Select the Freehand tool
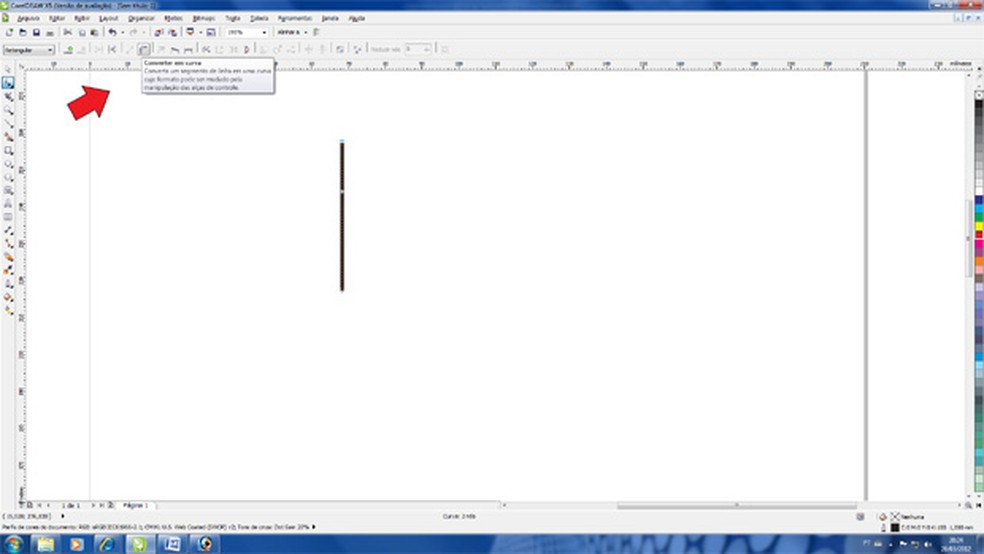 tap(8, 124)
